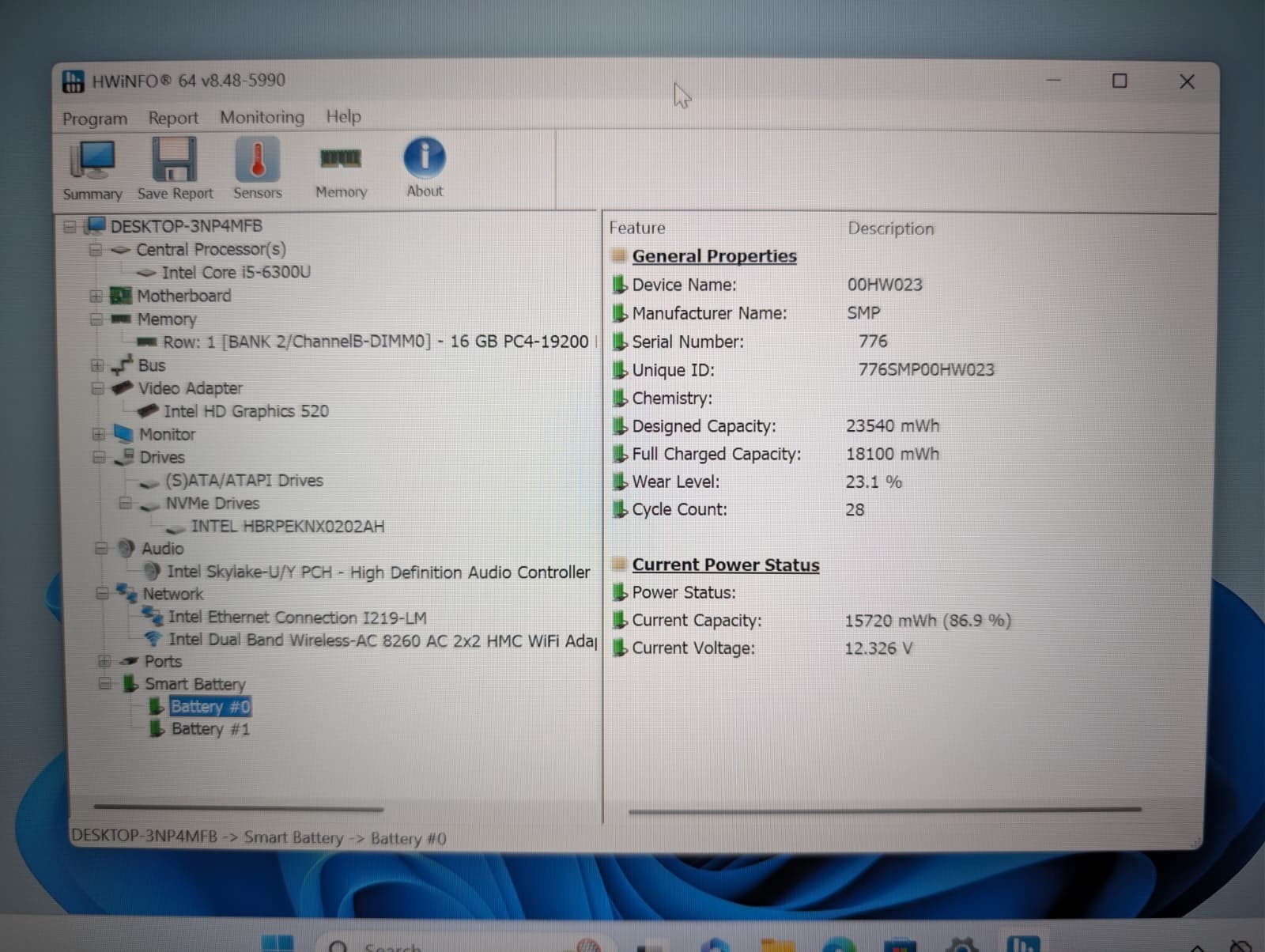The height and width of the screenshot is (952, 1265).
Task: Click the Designed Capacity value 23540 mWh
Action: 893,425
